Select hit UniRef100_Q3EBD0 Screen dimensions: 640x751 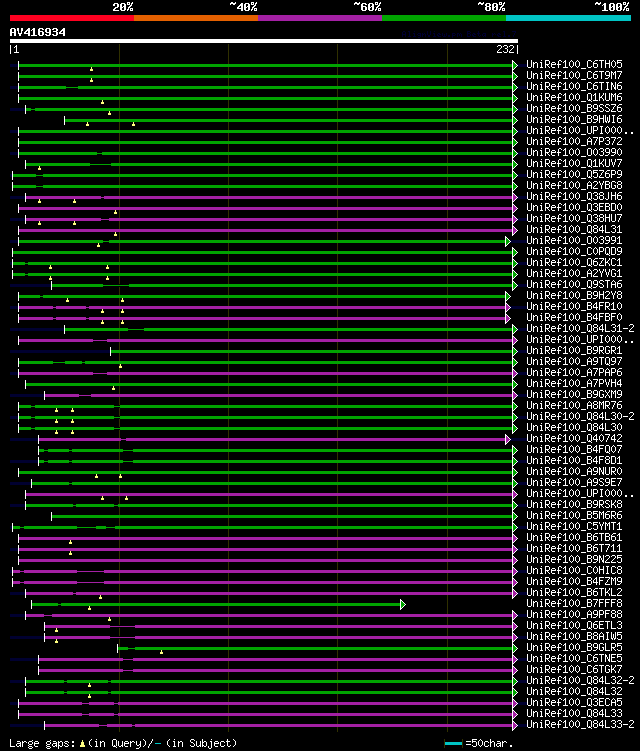point(574,207)
